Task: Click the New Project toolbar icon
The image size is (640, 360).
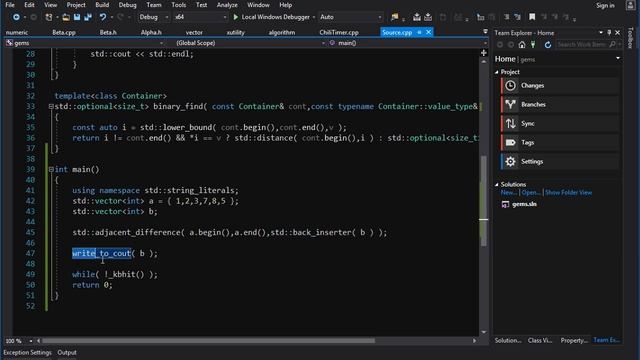Action: click(49, 17)
